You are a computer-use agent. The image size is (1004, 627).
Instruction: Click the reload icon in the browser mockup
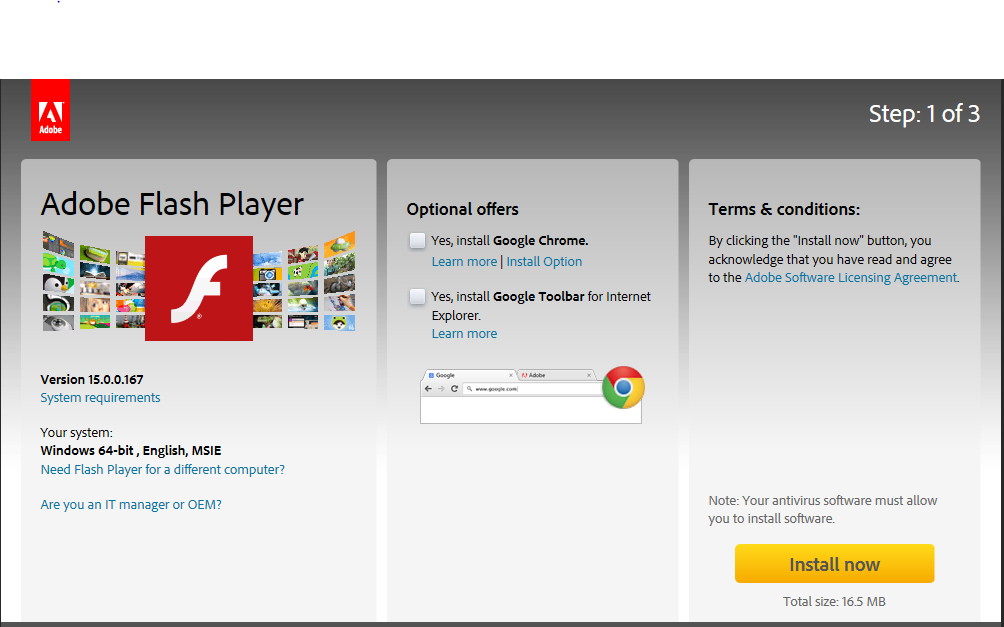(454, 388)
